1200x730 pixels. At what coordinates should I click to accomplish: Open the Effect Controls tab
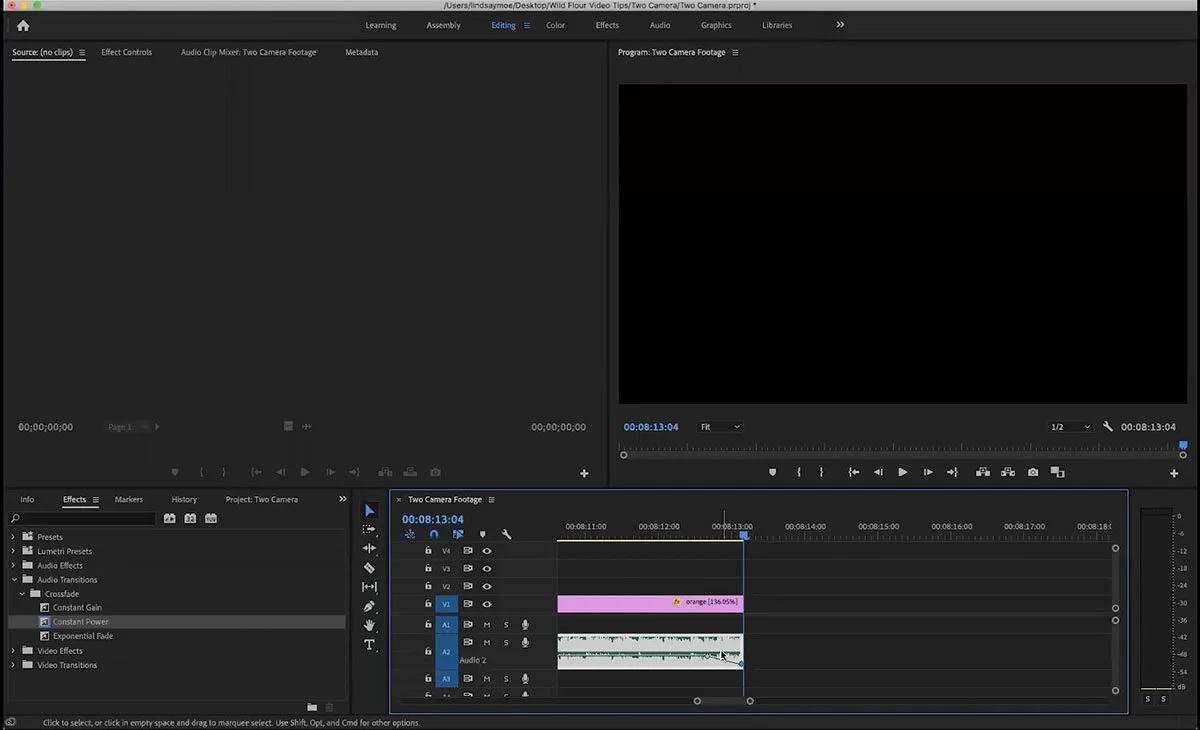tap(126, 52)
